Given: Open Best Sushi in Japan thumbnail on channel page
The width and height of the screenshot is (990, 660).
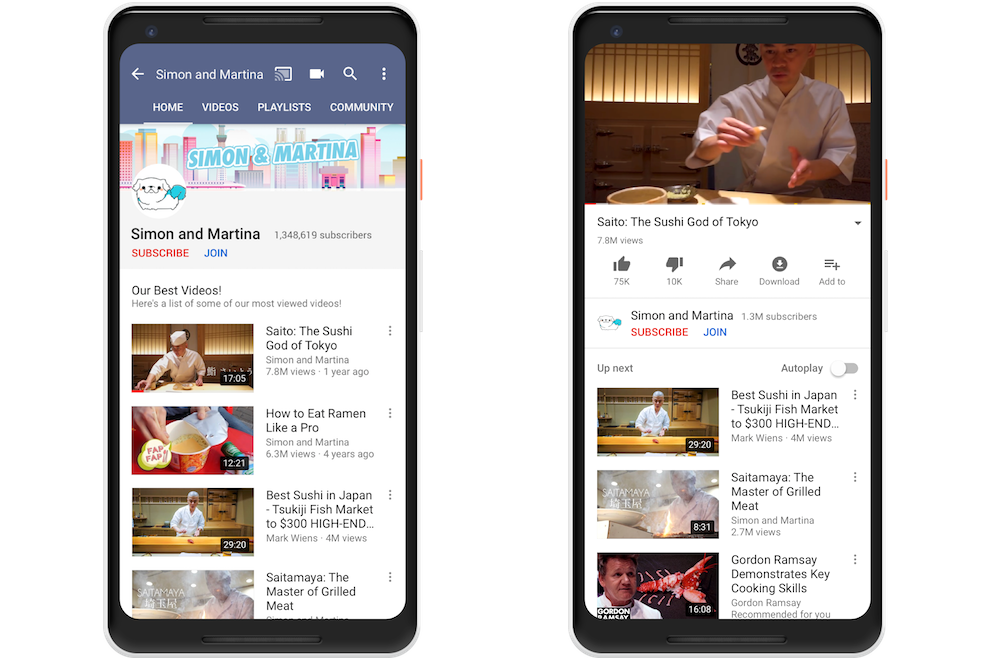Looking at the screenshot, I should point(193,522).
